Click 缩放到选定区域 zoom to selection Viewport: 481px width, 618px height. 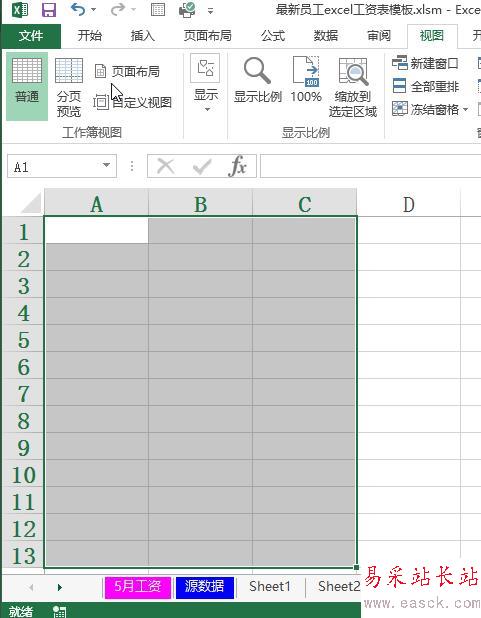click(x=353, y=87)
